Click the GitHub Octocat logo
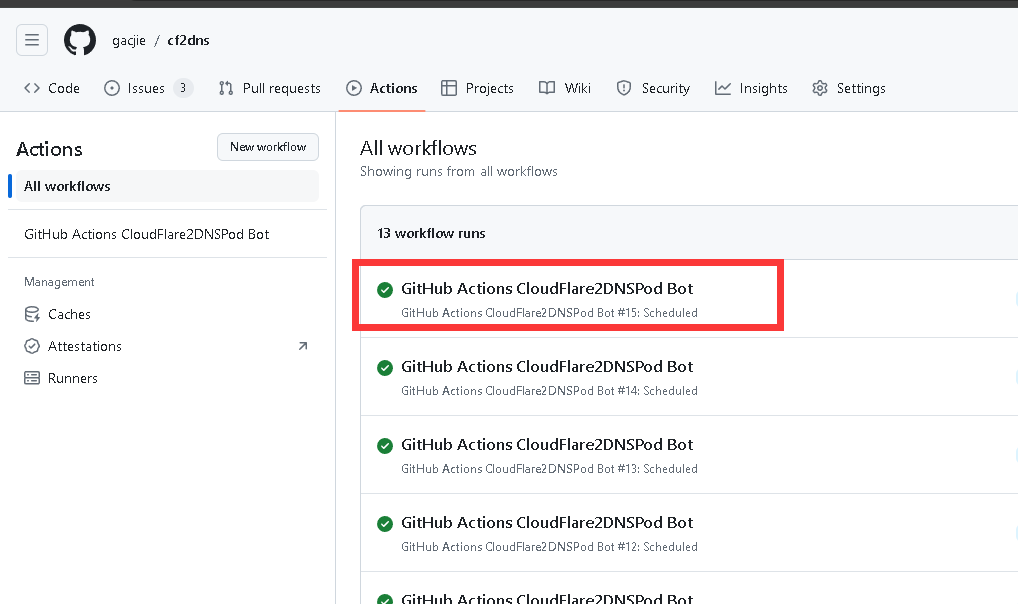The width and height of the screenshot is (1018, 604). point(80,40)
